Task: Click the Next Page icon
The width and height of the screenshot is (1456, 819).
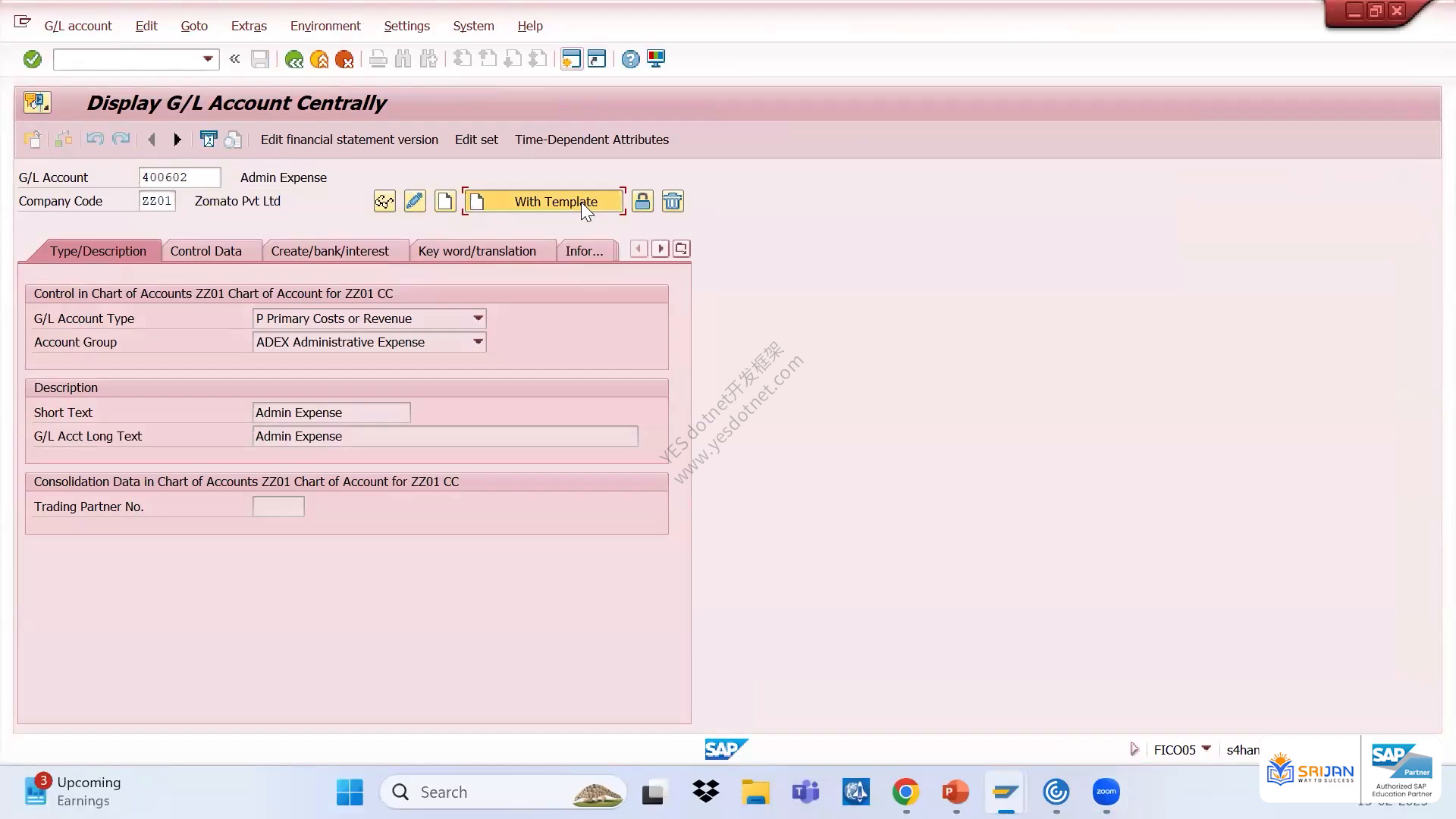Action: pos(513,59)
